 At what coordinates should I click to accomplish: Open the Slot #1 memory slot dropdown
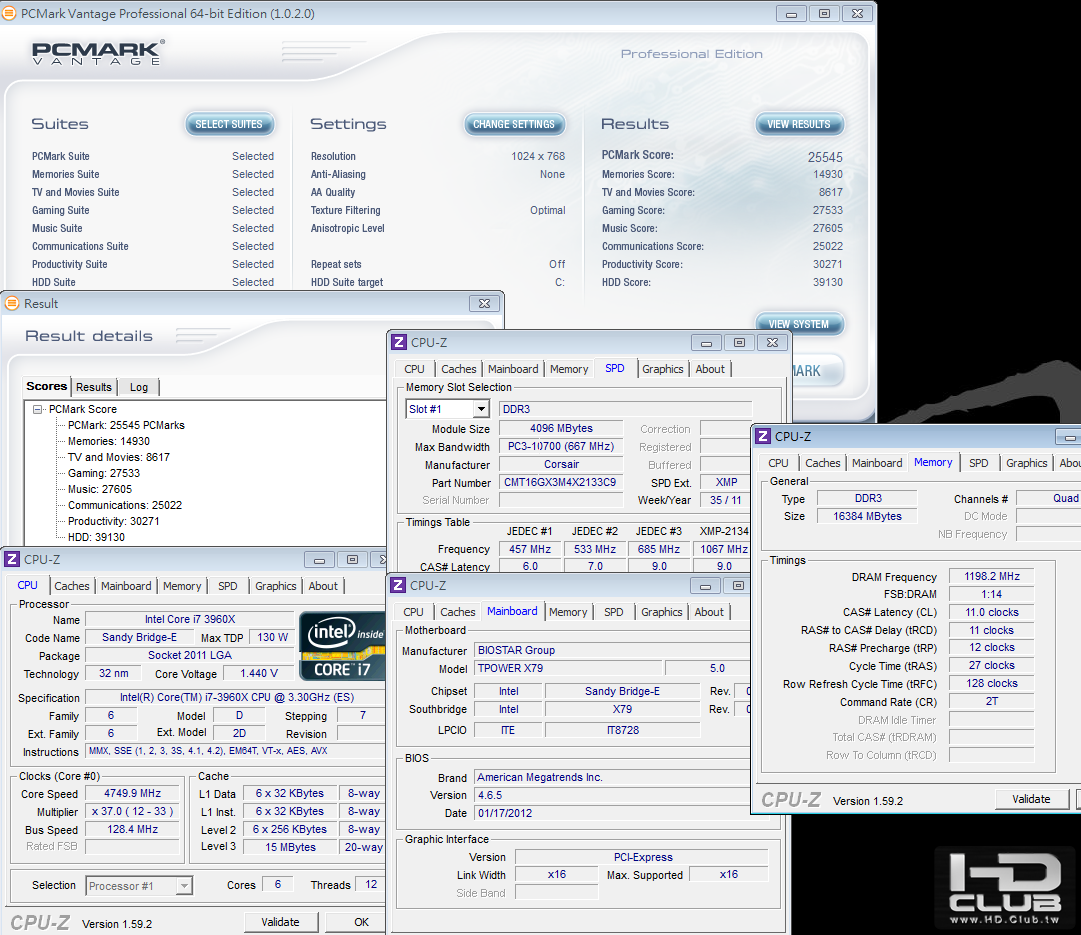(x=481, y=409)
